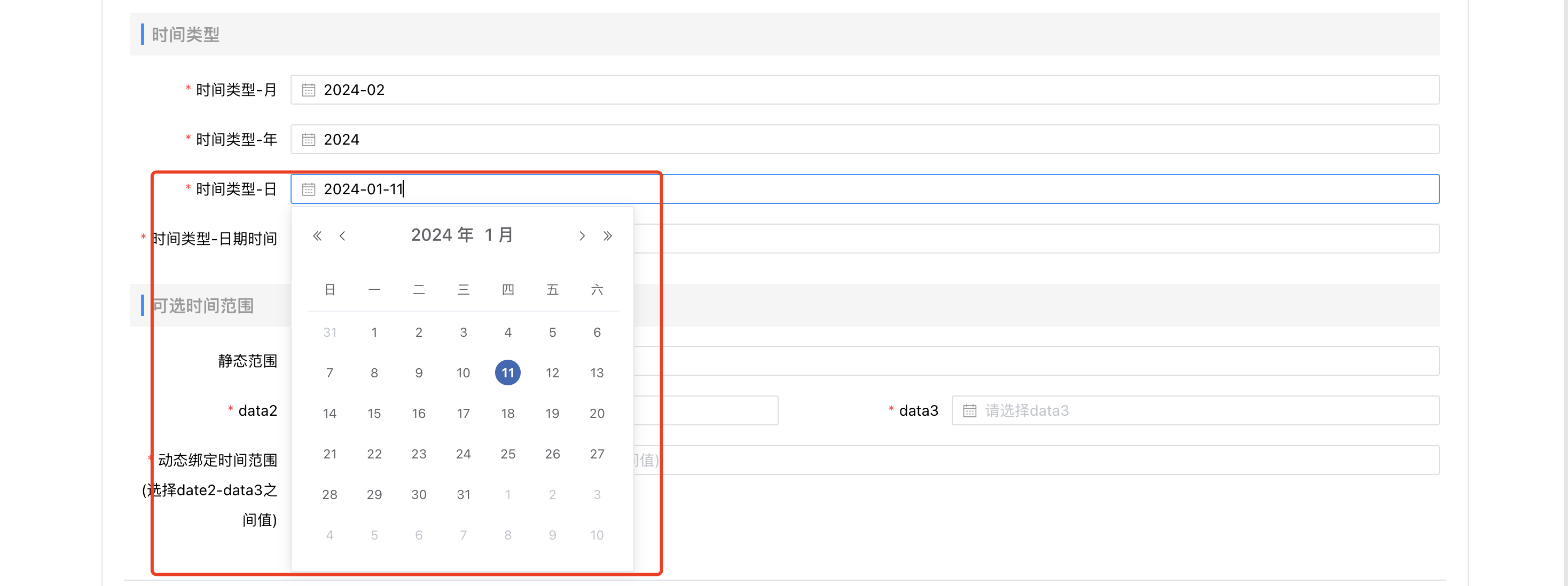
Task: Select January 15 in the calendar
Action: [374, 414]
